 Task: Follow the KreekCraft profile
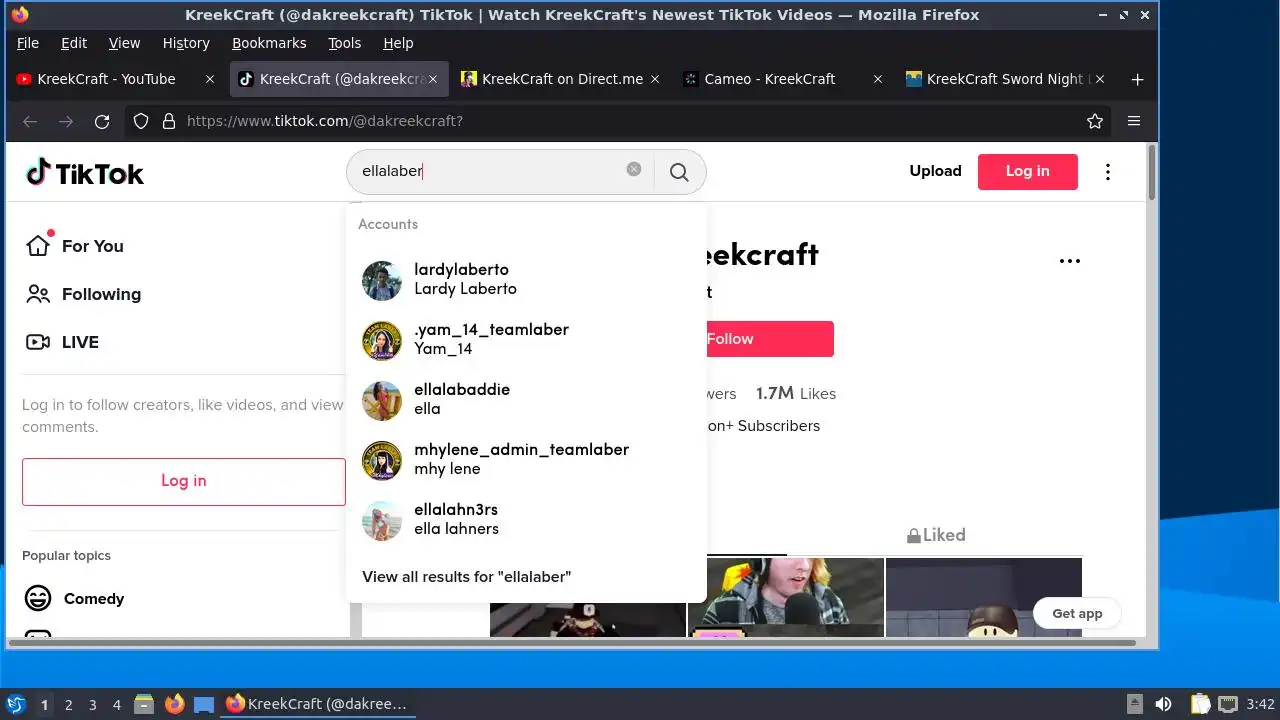pos(768,339)
